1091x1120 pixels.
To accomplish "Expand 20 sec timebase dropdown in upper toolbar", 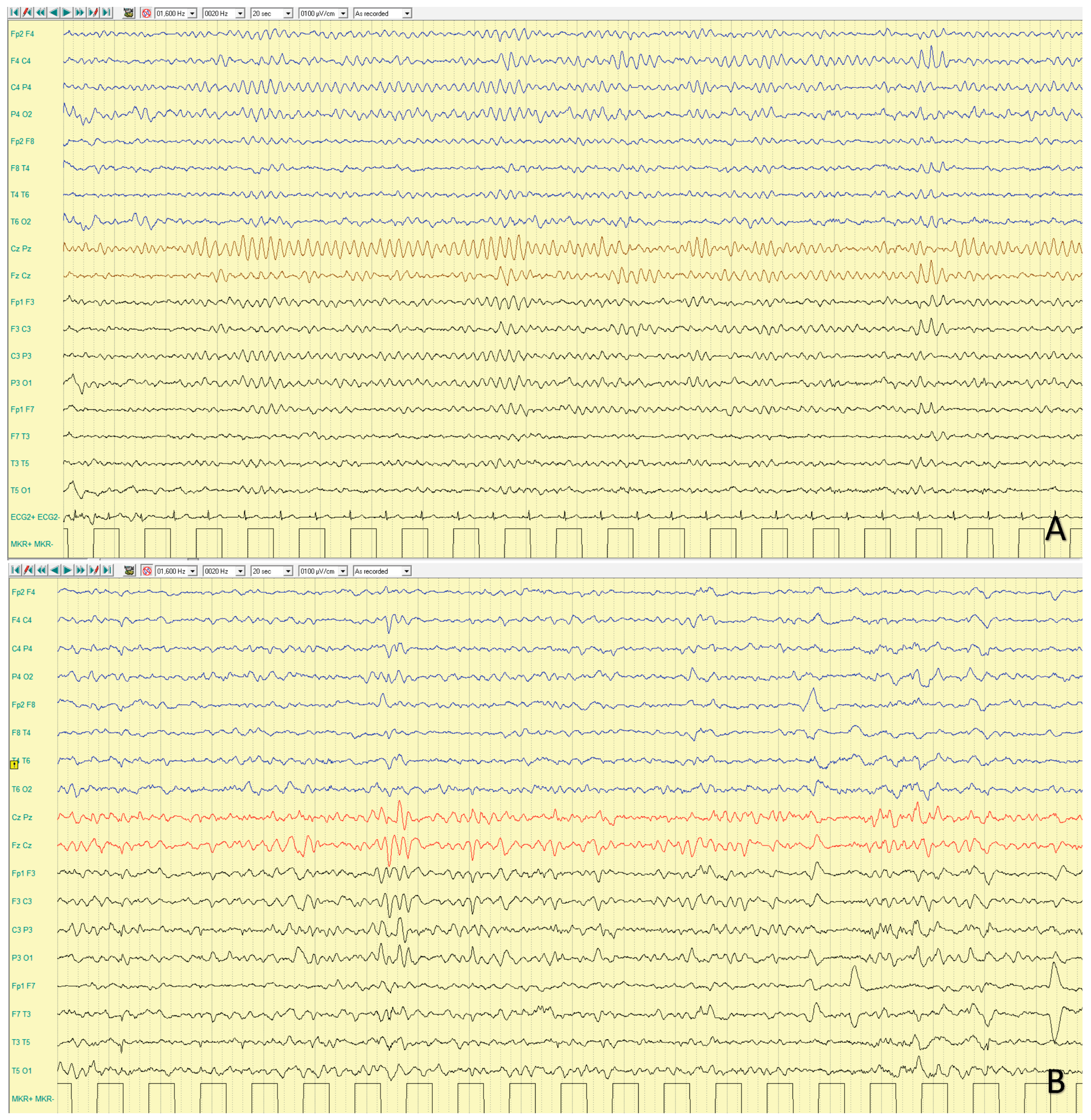I will point(288,13).
